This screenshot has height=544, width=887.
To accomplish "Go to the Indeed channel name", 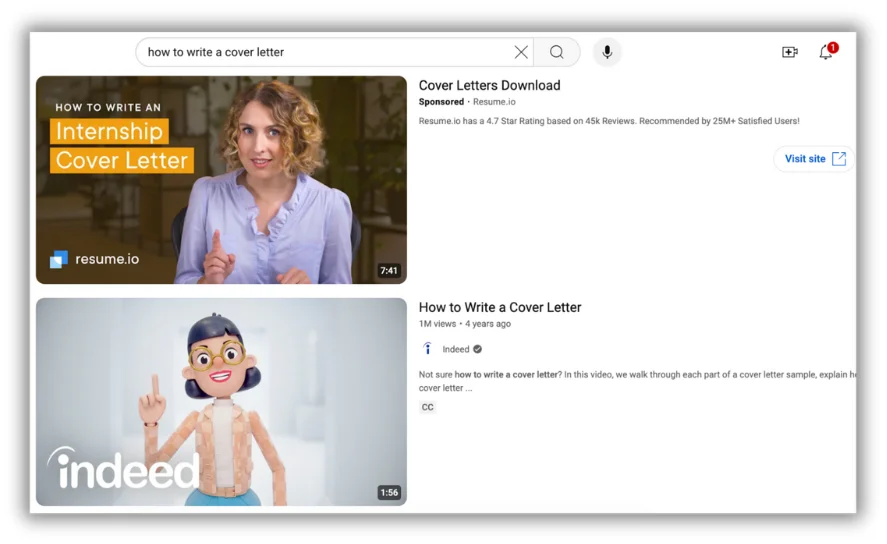I will 455,349.
